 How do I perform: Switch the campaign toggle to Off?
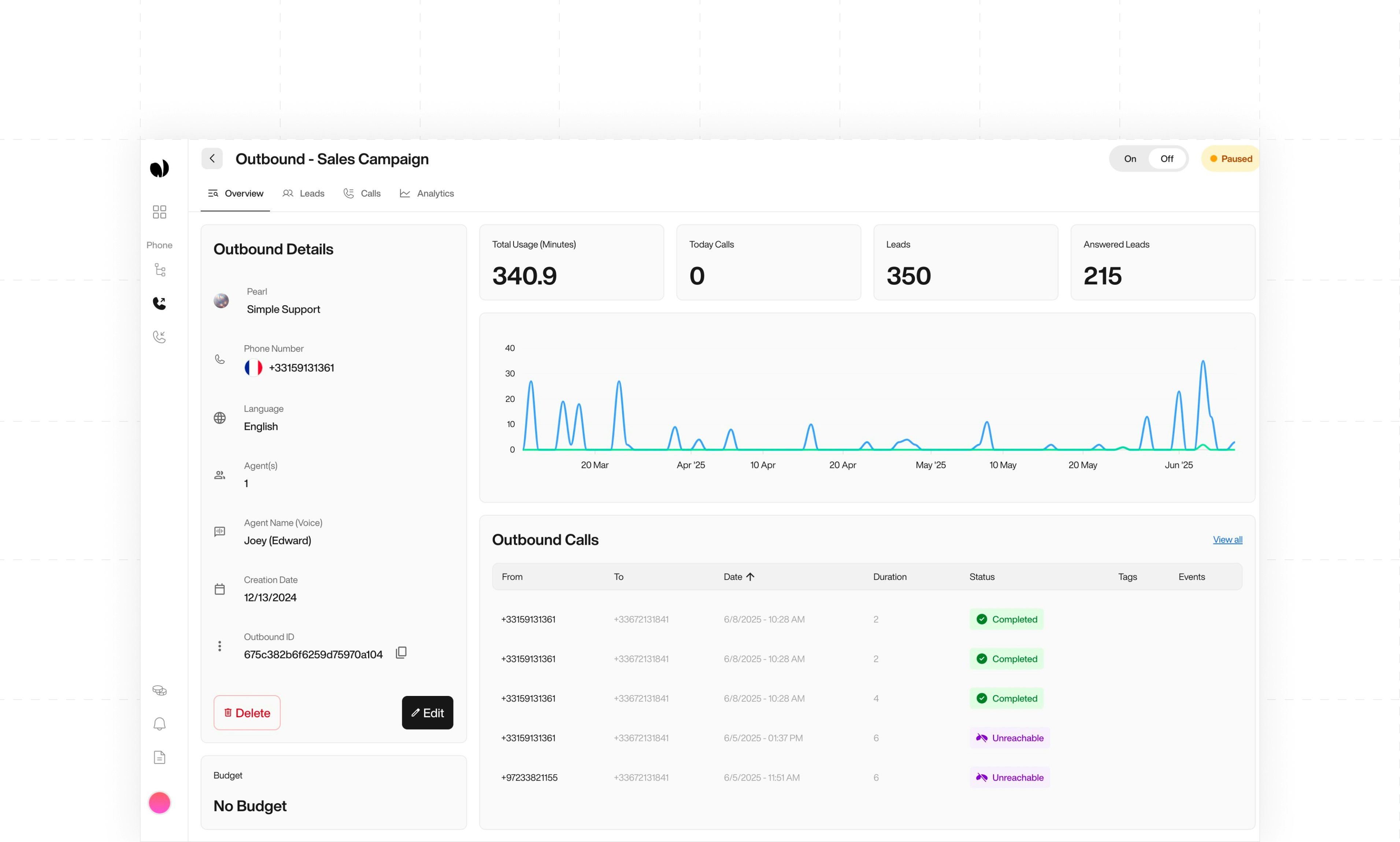pos(1166,159)
